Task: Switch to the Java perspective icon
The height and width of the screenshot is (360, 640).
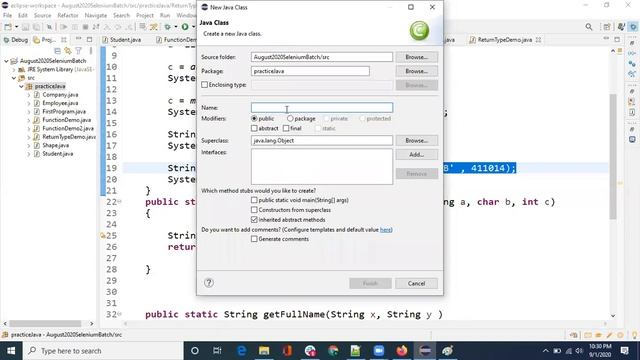Action: pyautogui.click(x=621, y=27)
